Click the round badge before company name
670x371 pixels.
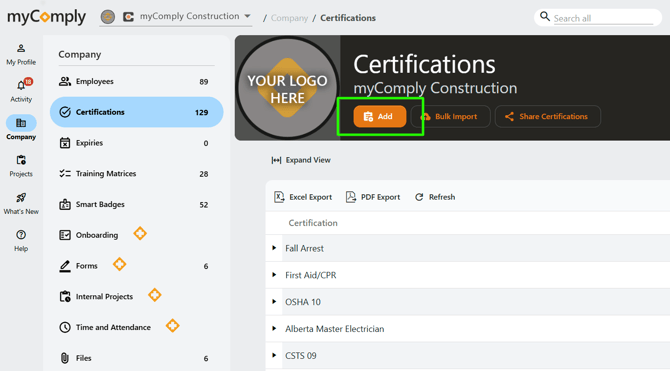tap(108, 17)
